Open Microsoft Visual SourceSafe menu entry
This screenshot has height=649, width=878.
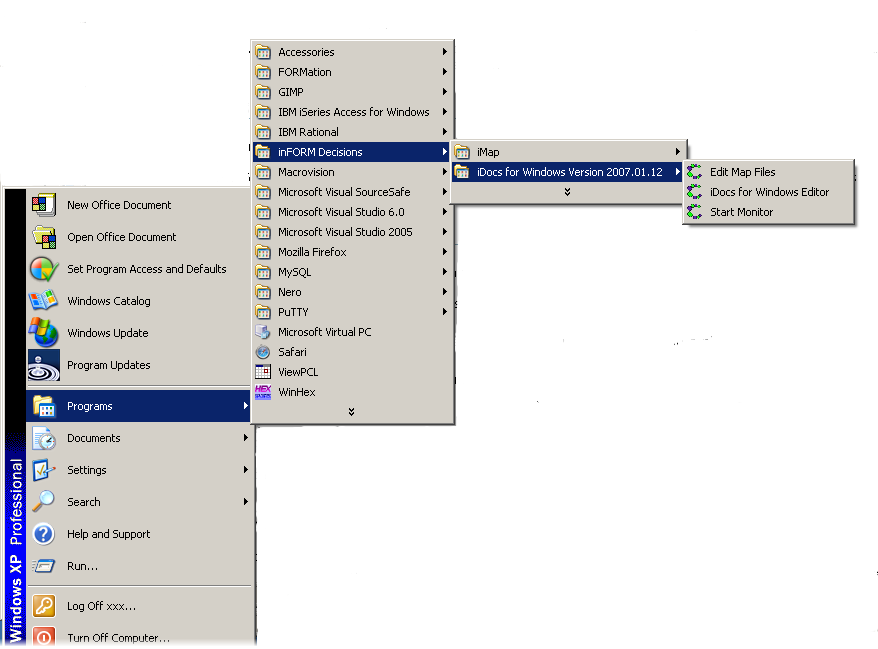(351, 192)
